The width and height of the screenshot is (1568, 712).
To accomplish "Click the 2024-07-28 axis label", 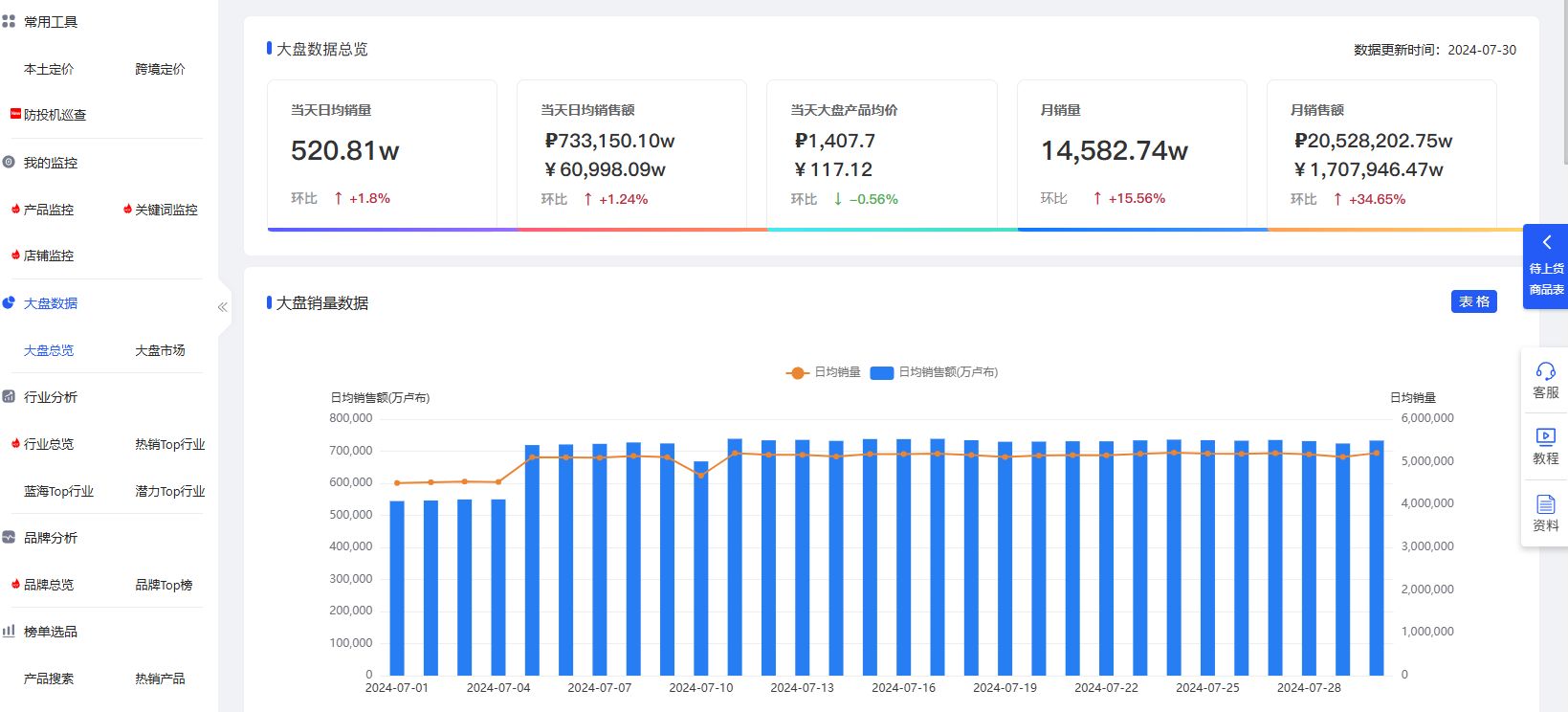I will pyautogui.click(x=1309, y=687).
